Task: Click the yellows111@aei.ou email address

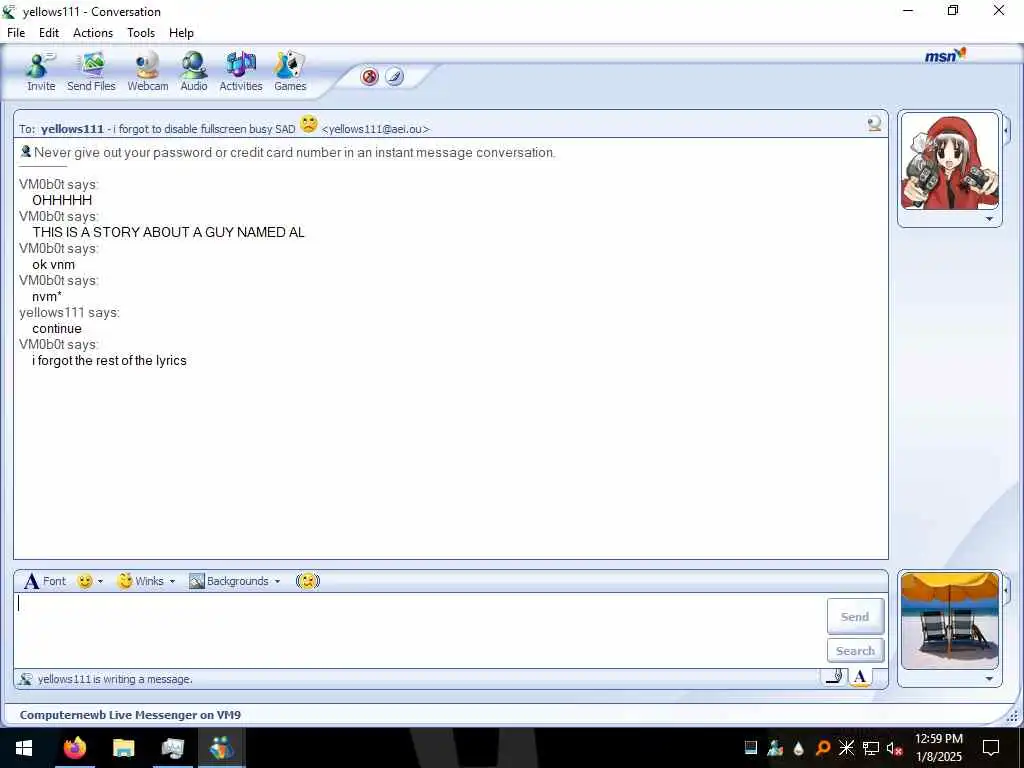Action: [376, 129]
